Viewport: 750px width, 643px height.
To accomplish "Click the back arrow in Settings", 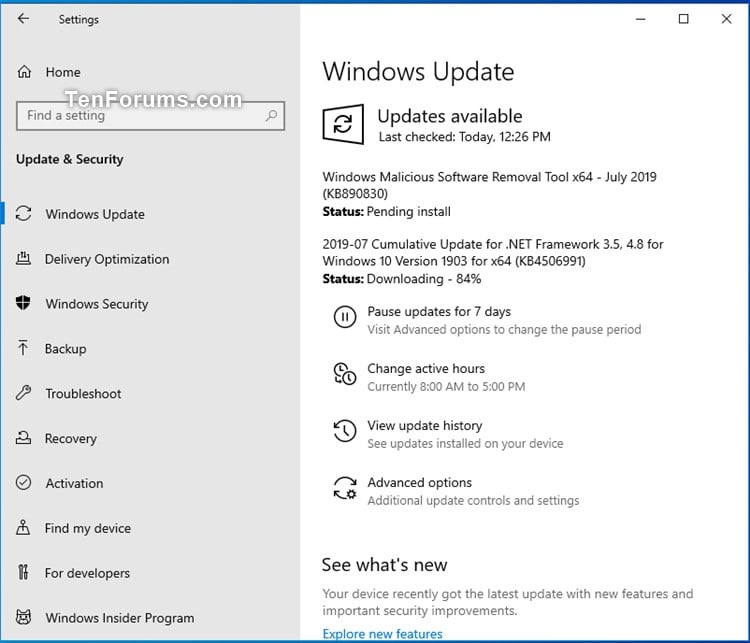I will 23,19.
